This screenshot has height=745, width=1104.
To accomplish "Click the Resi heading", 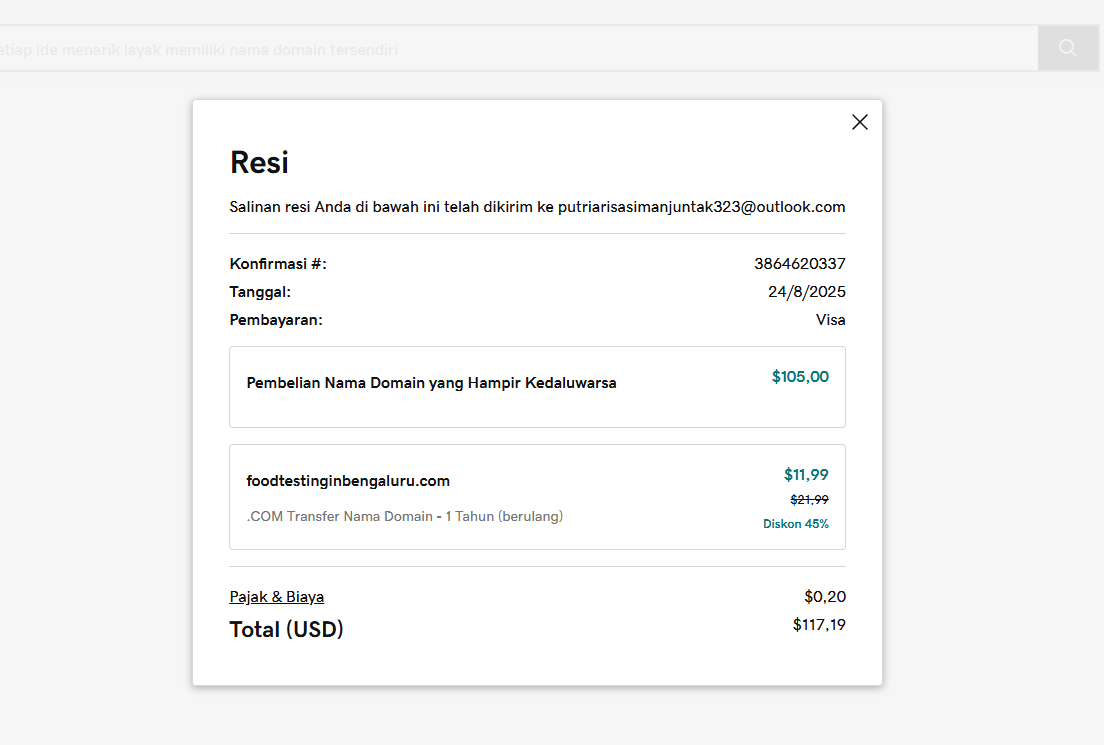I will click(x=259, y=162).
